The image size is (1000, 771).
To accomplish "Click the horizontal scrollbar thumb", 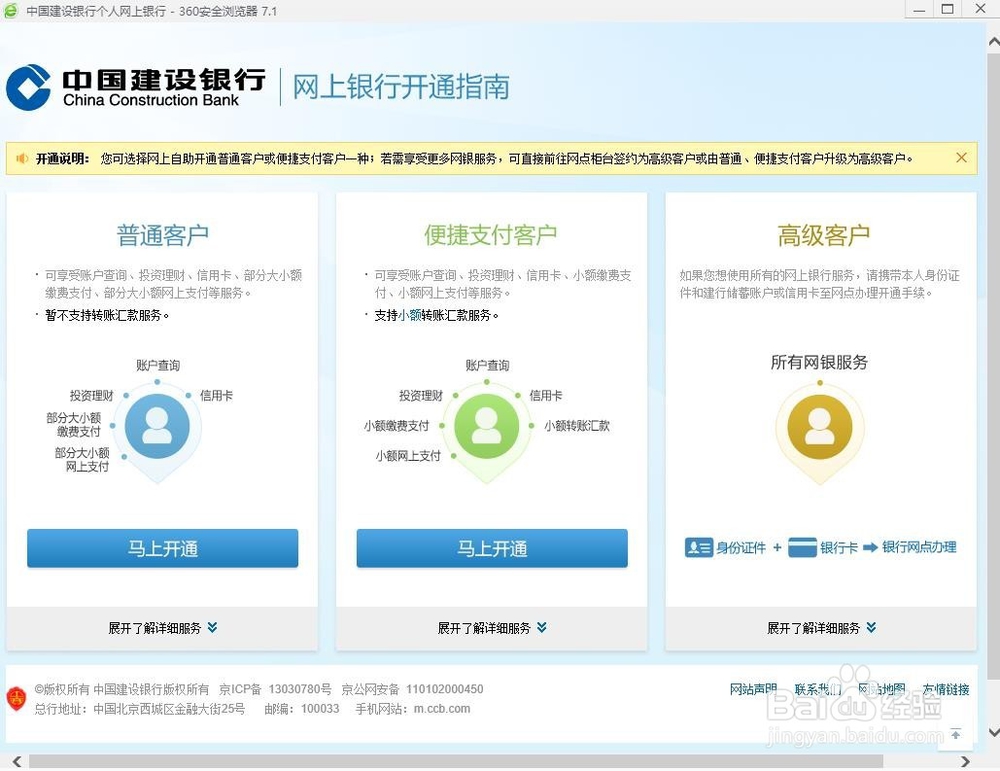I will point(456,761).
